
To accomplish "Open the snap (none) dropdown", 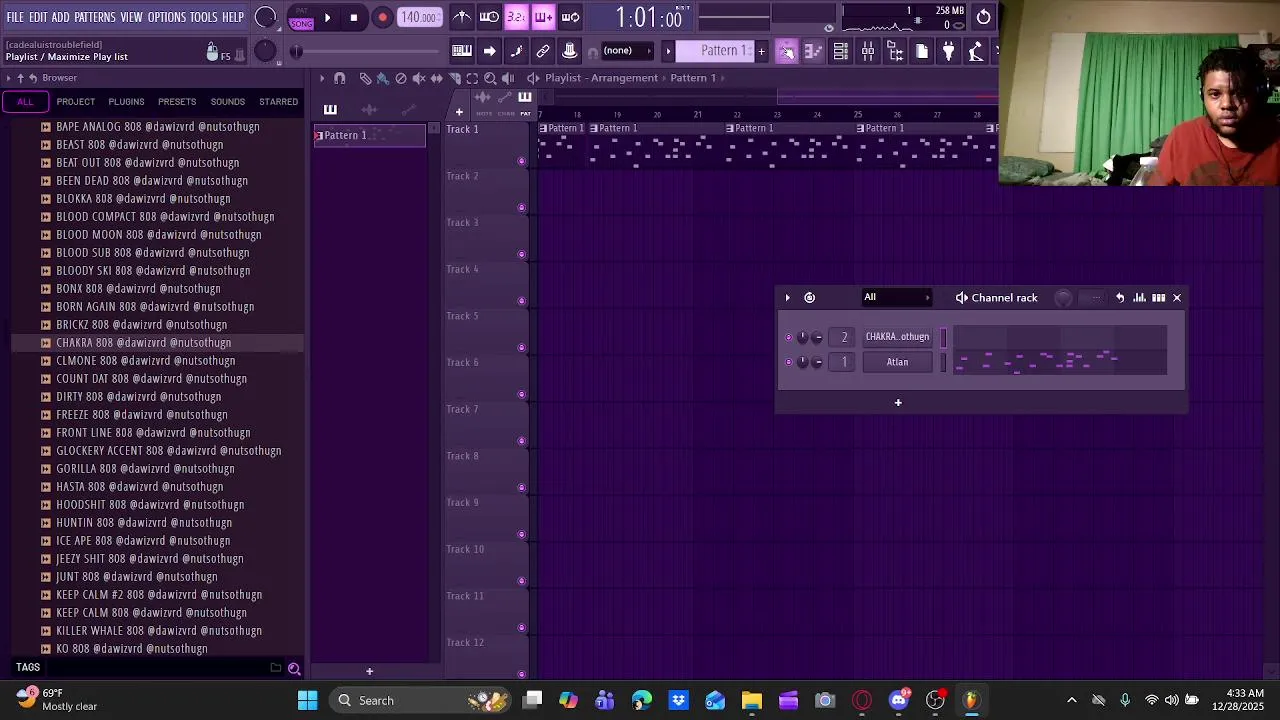I will click(626, 51).
